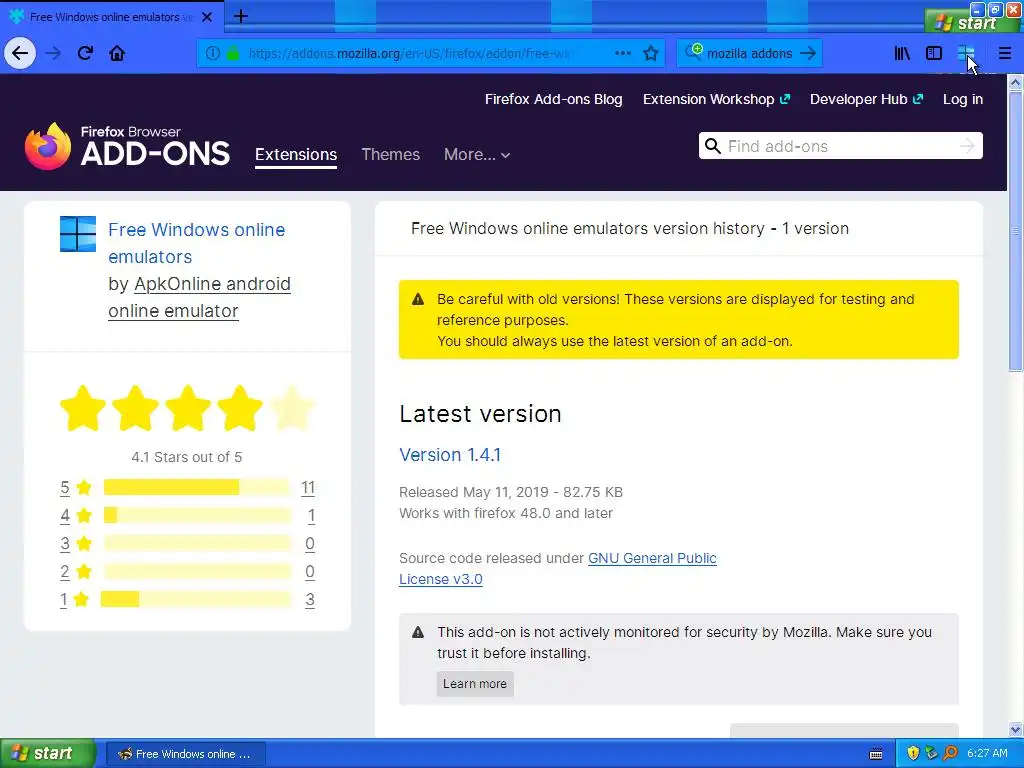The width and height of the screenshot is (1024, 768).
Task: Click the 'Released May 11, 2019 - 82.75 KB' text
Action: (x=511, y=492)
